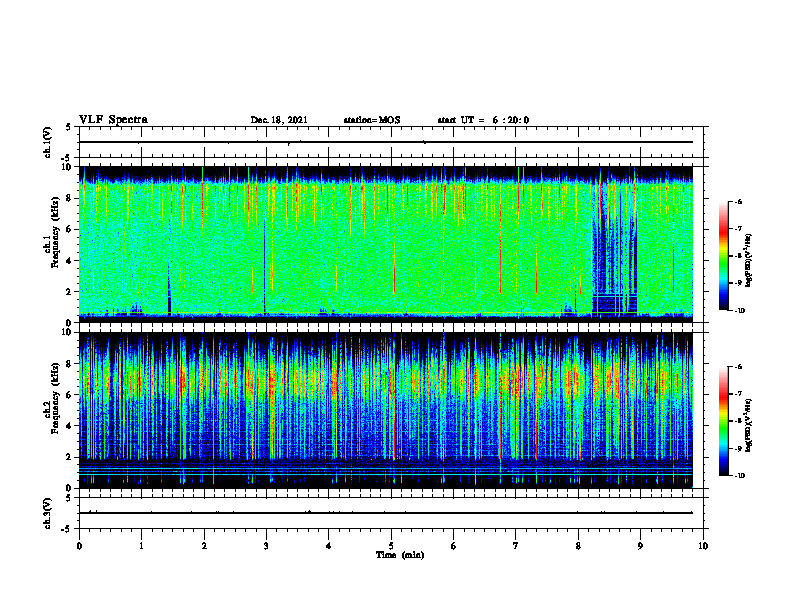The height and width of the screenshot is (612, 792).
Task: Click the "VLF Spectra" plot title
Action: coord(113,120)
